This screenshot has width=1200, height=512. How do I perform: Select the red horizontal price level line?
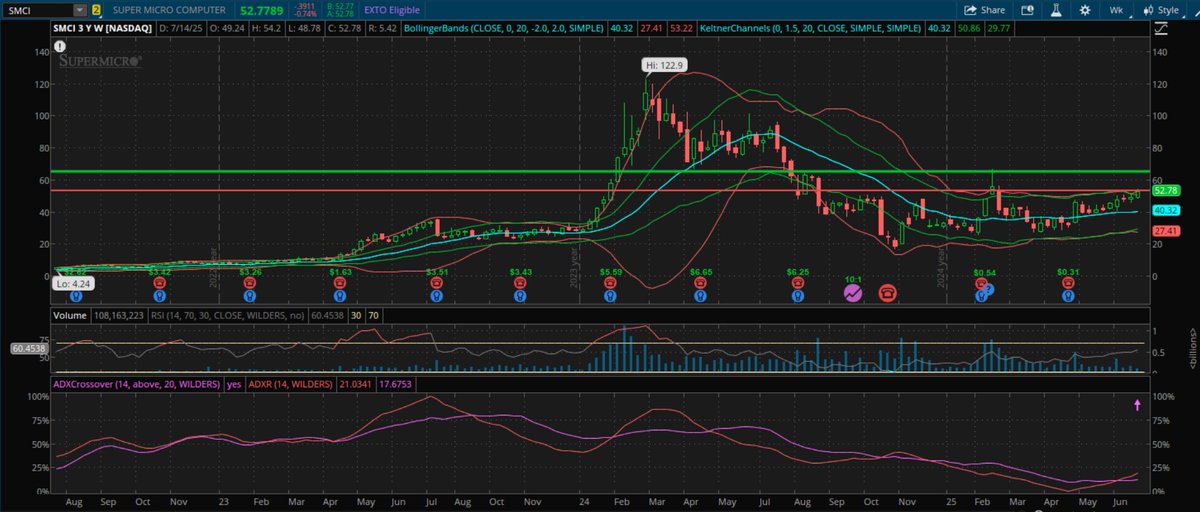[x=600, y=190]
